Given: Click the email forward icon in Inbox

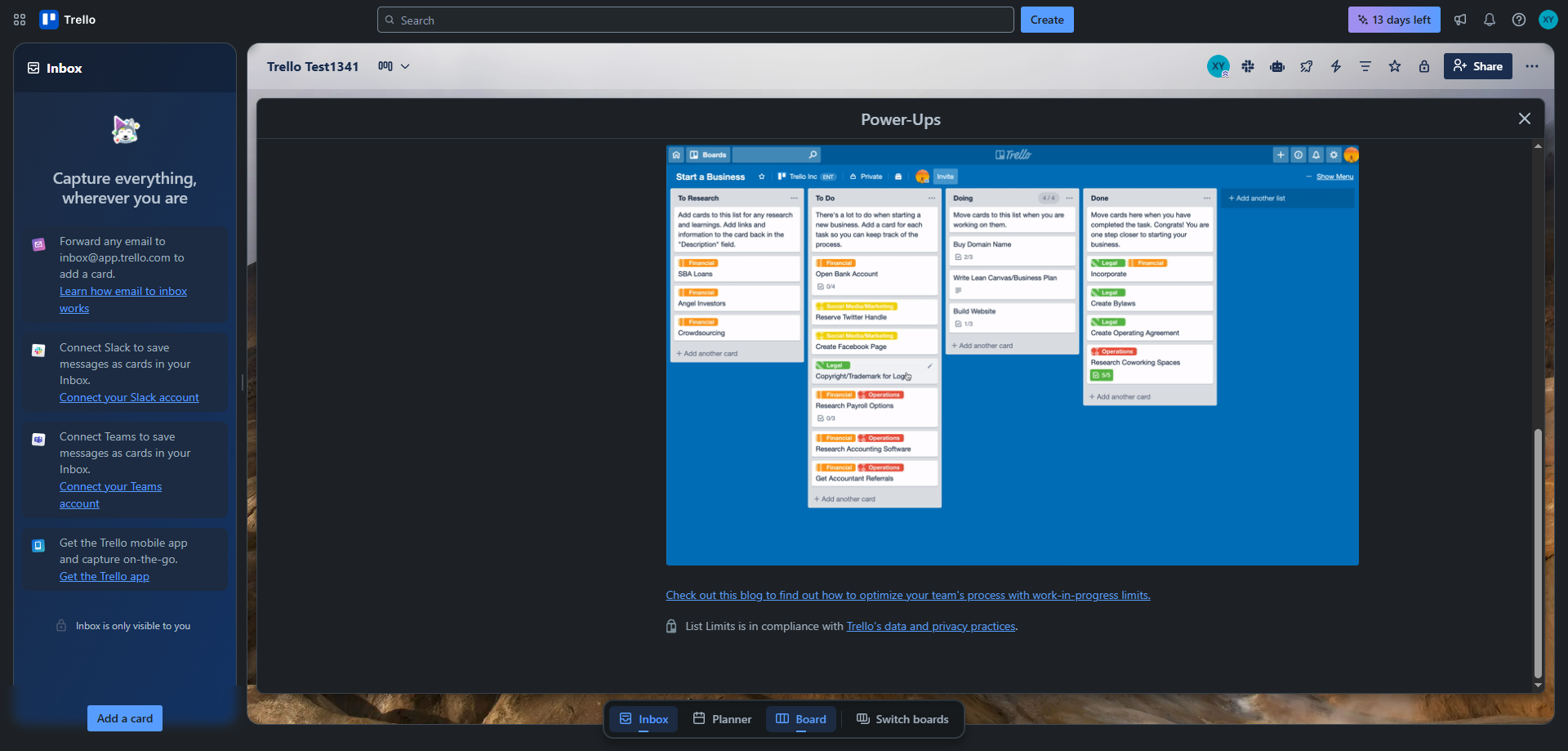Looking at the screenshot, I should coord(38,244).
